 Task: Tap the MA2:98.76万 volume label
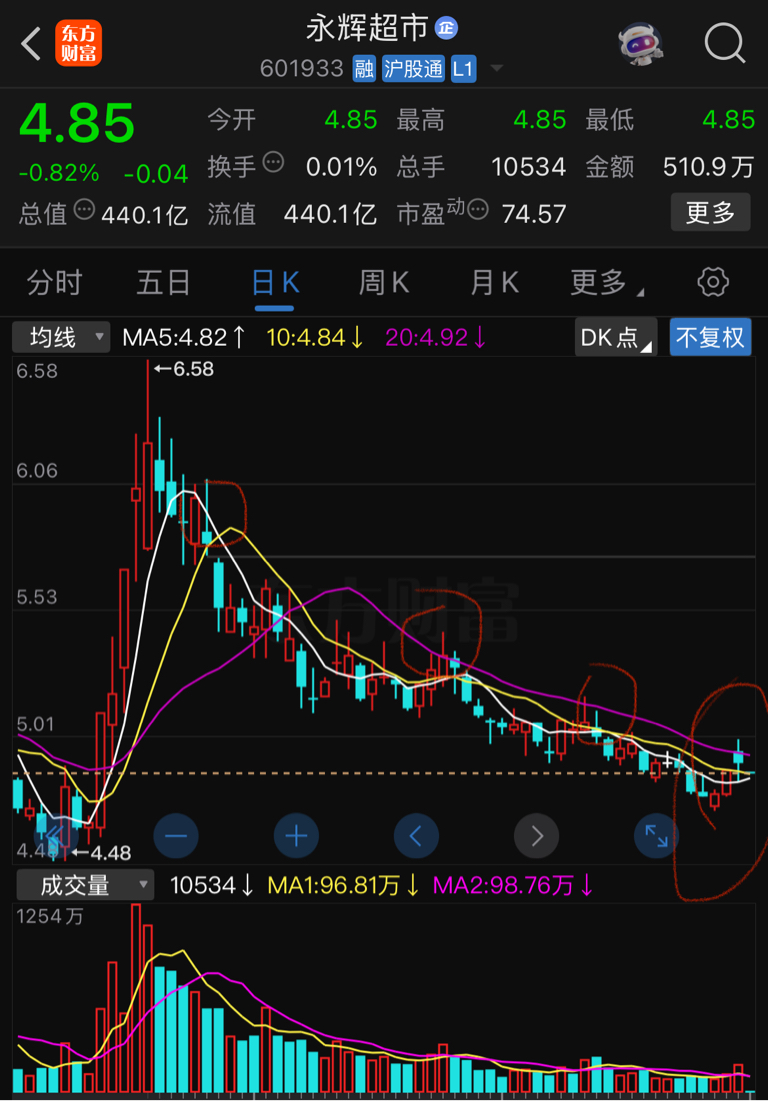coord(513,885)
